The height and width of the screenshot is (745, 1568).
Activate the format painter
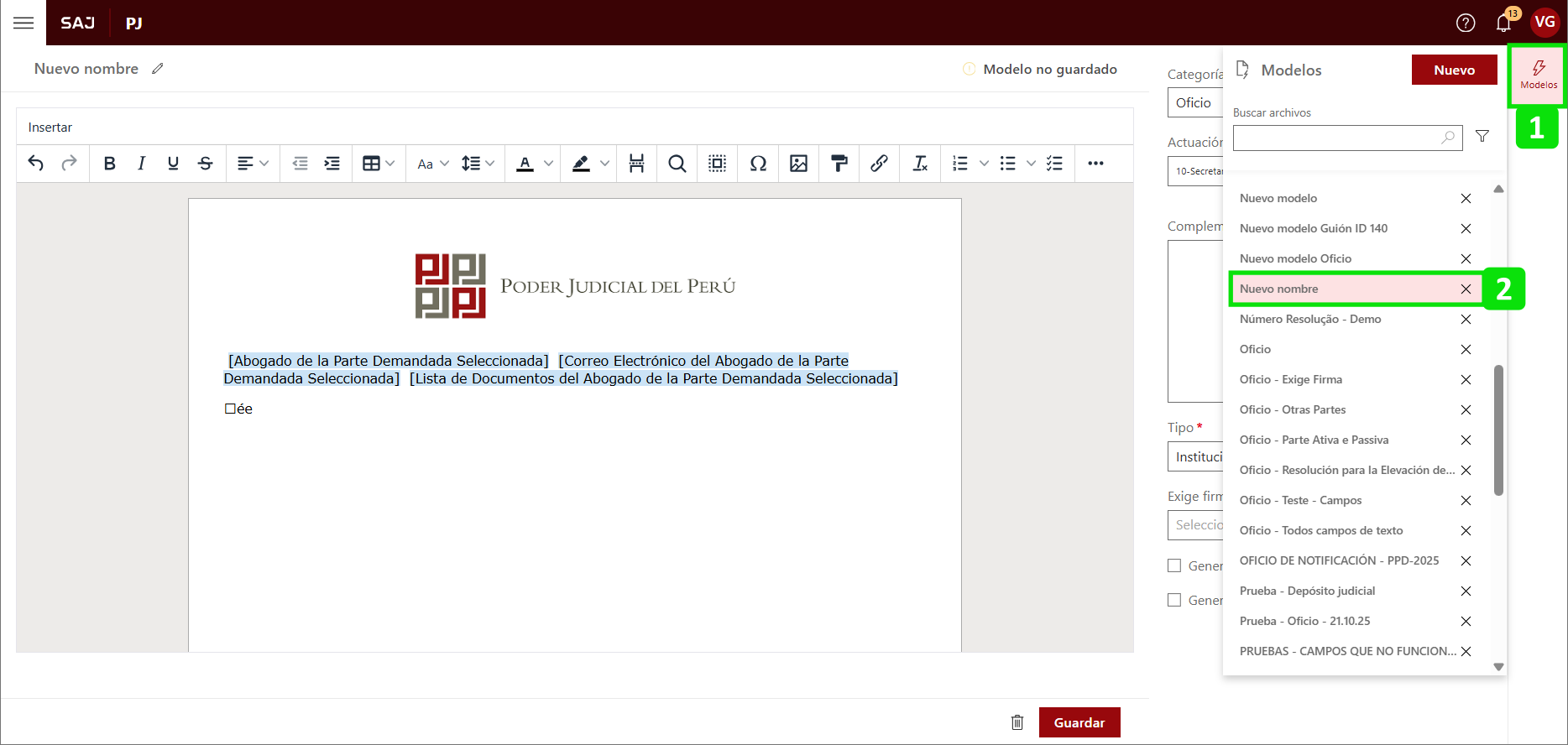[839, 164]
